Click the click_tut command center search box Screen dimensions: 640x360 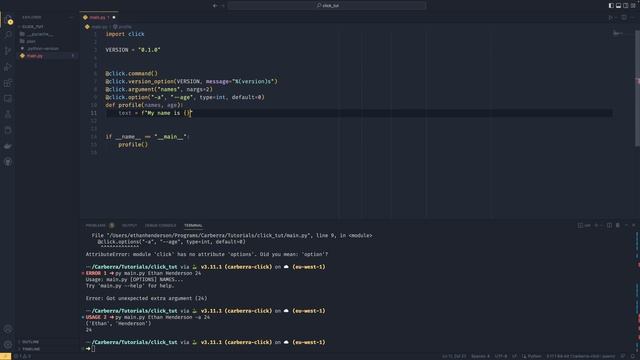[x=327, y=5]
